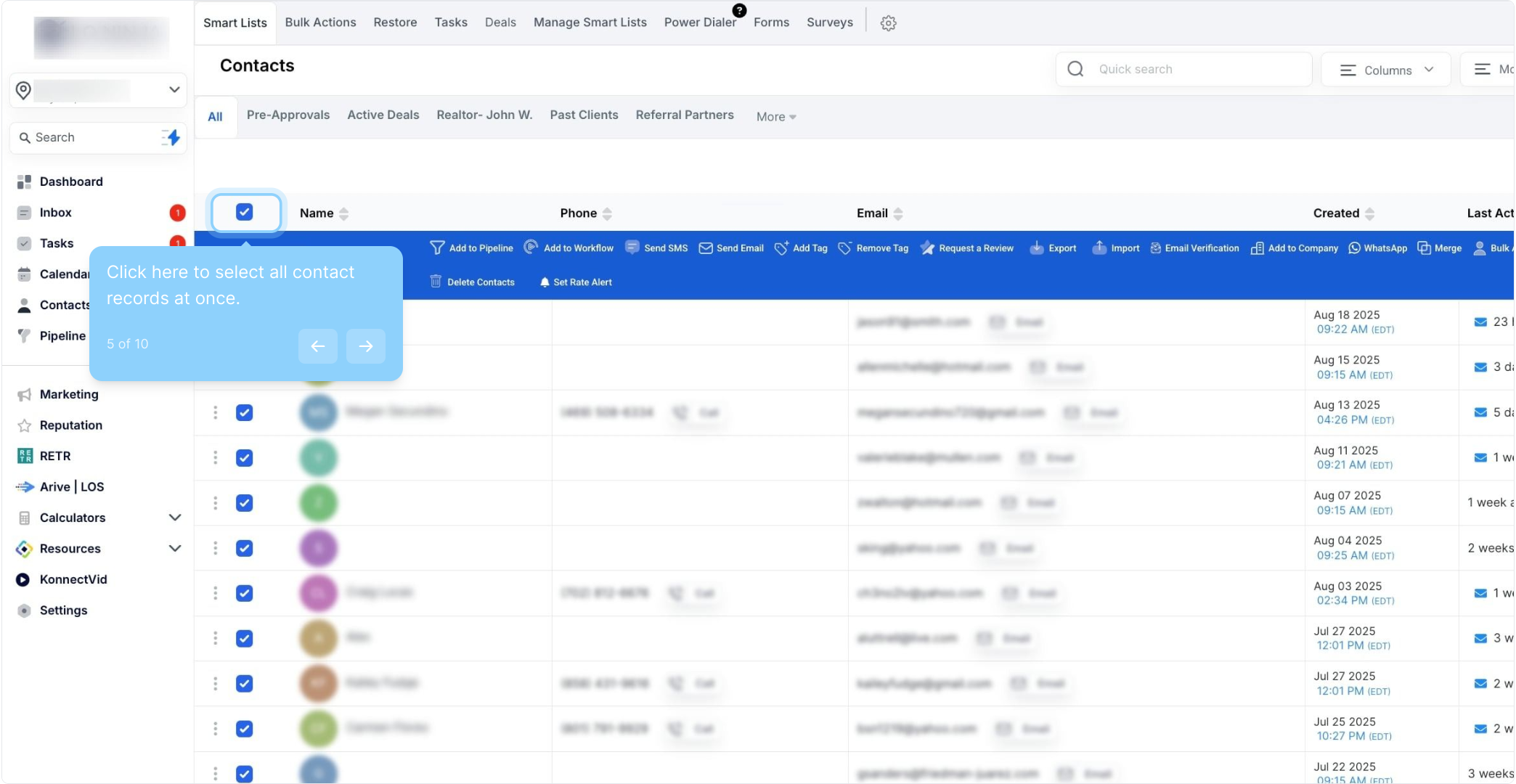Open Marketing in the sidebar

coord(69,394)
